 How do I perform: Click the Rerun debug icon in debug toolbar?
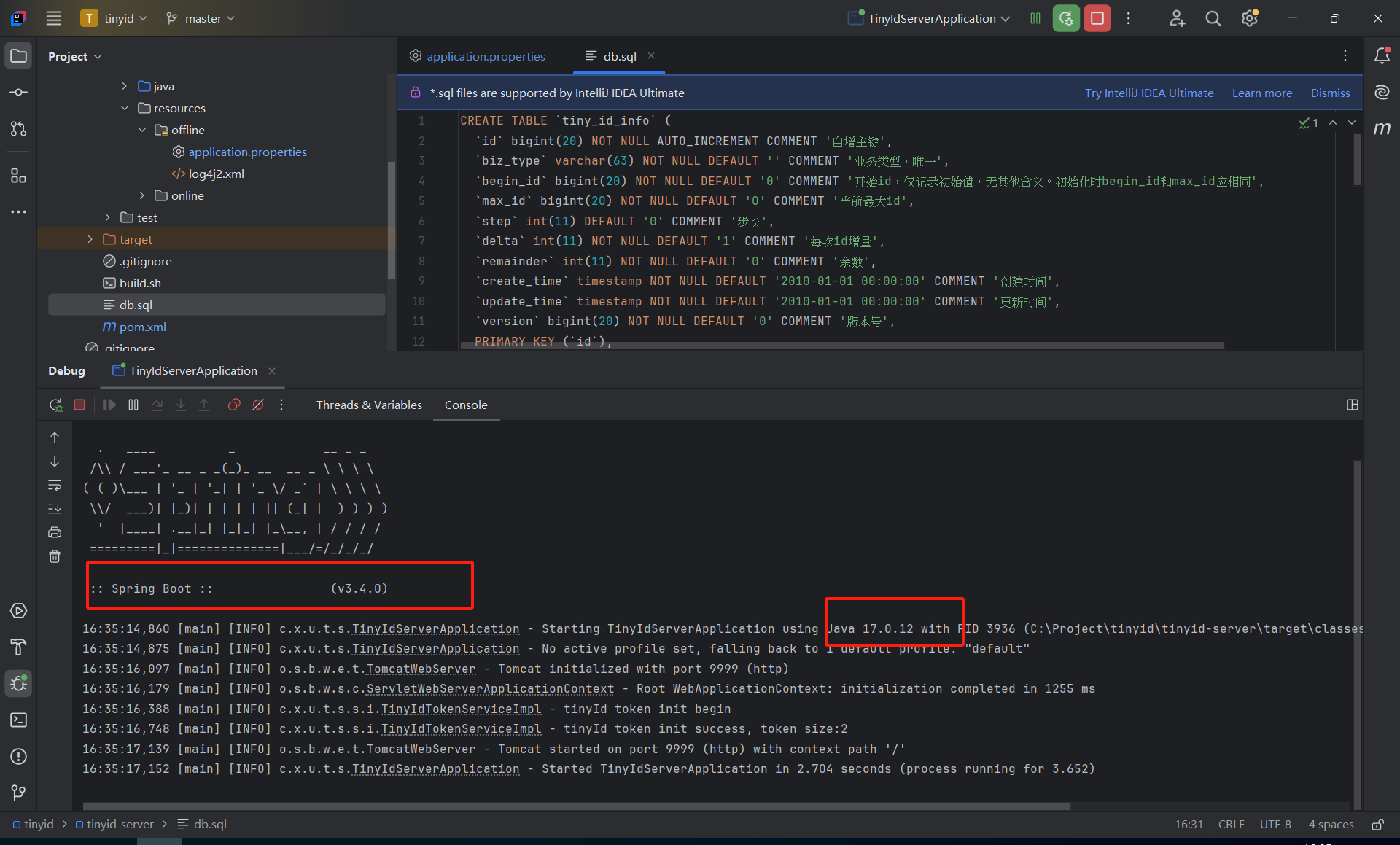[x=55, y=405]
